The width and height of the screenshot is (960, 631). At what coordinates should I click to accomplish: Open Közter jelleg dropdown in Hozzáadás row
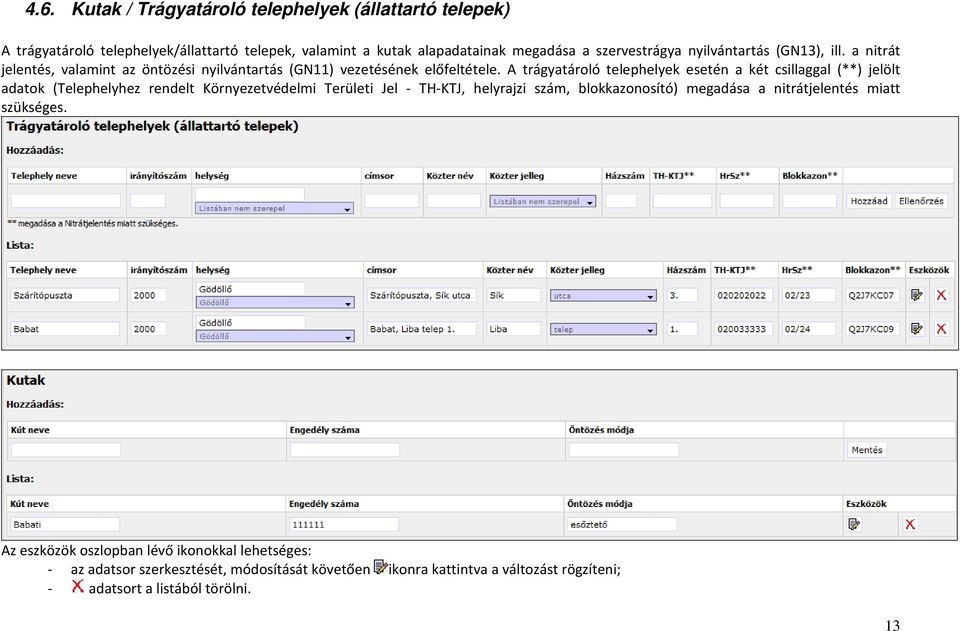click(542, 201)
